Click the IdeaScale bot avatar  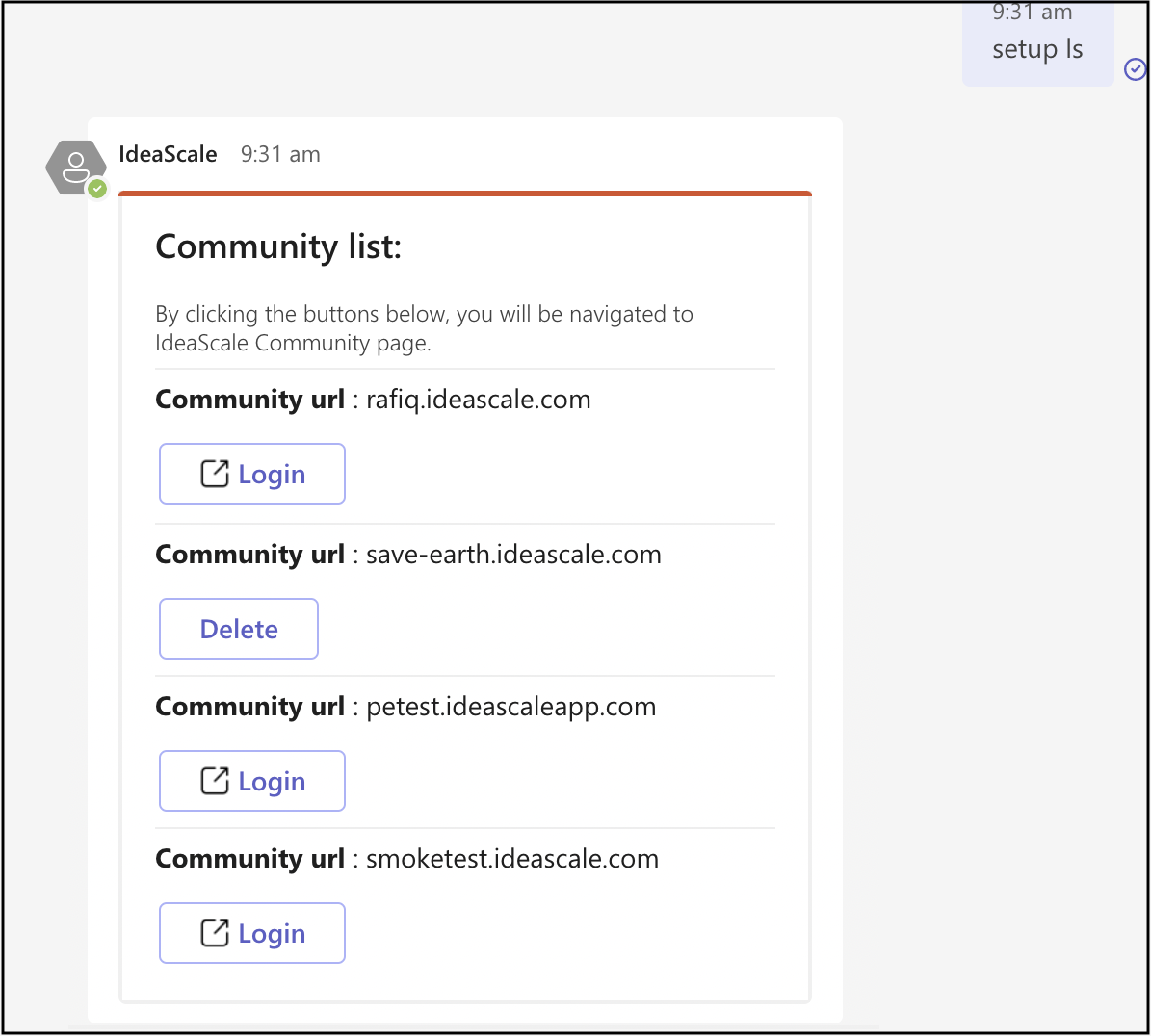tap(75, 168)
